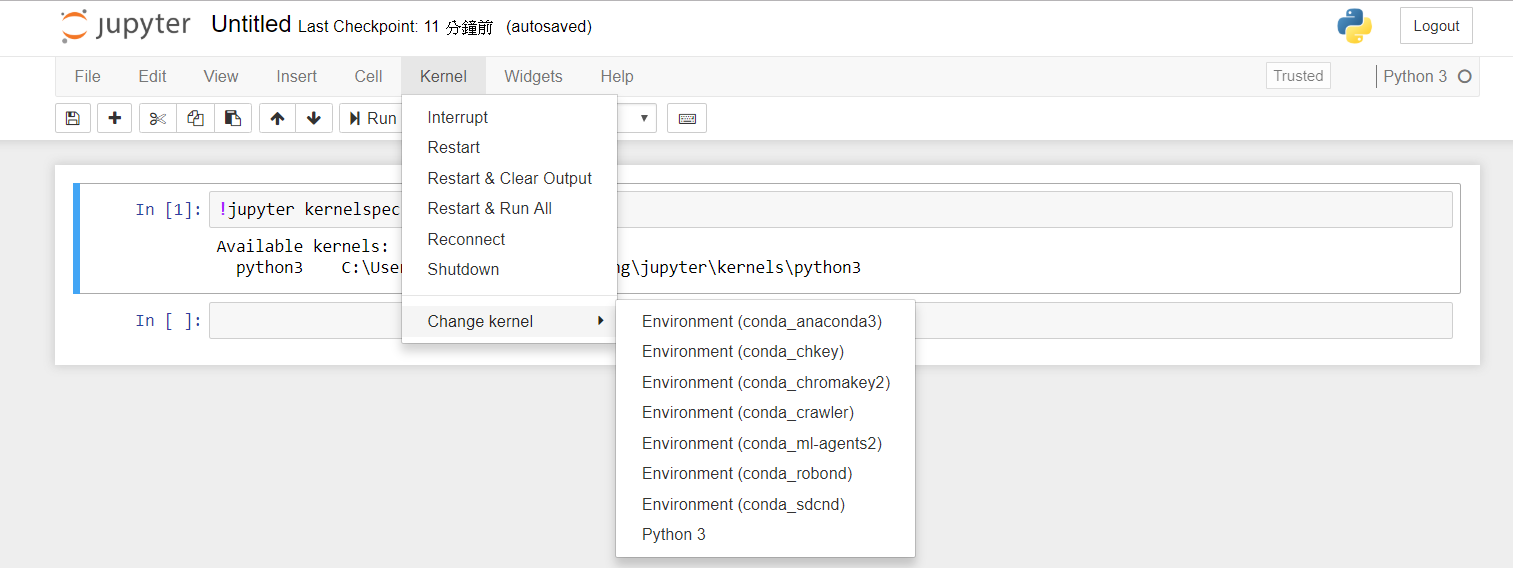This screenshot has width=1513, height=568.
Task: Click the Python logo icon
Action: pyautogui.click(x=1354, y=26)
